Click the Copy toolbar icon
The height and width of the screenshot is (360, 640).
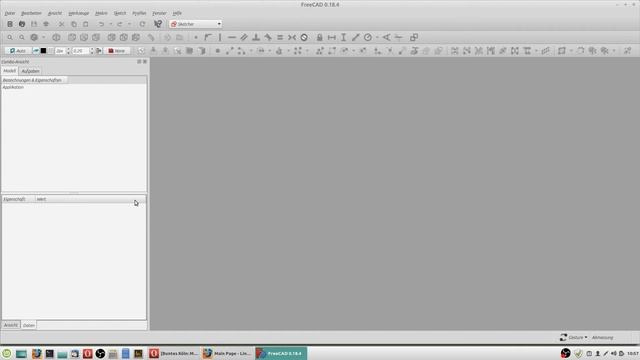(74, 24)
